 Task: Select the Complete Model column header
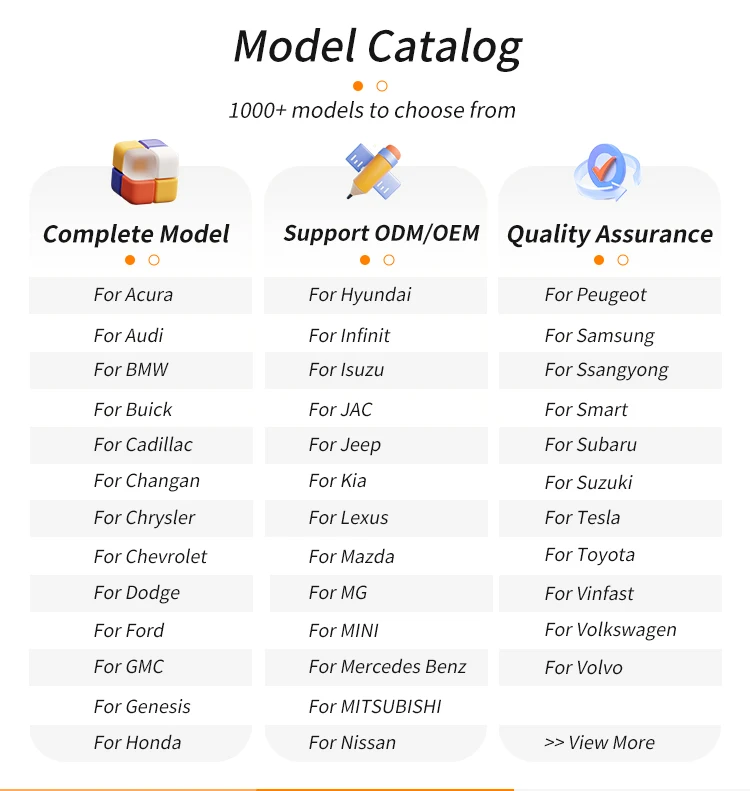click(x=136, y=234)
